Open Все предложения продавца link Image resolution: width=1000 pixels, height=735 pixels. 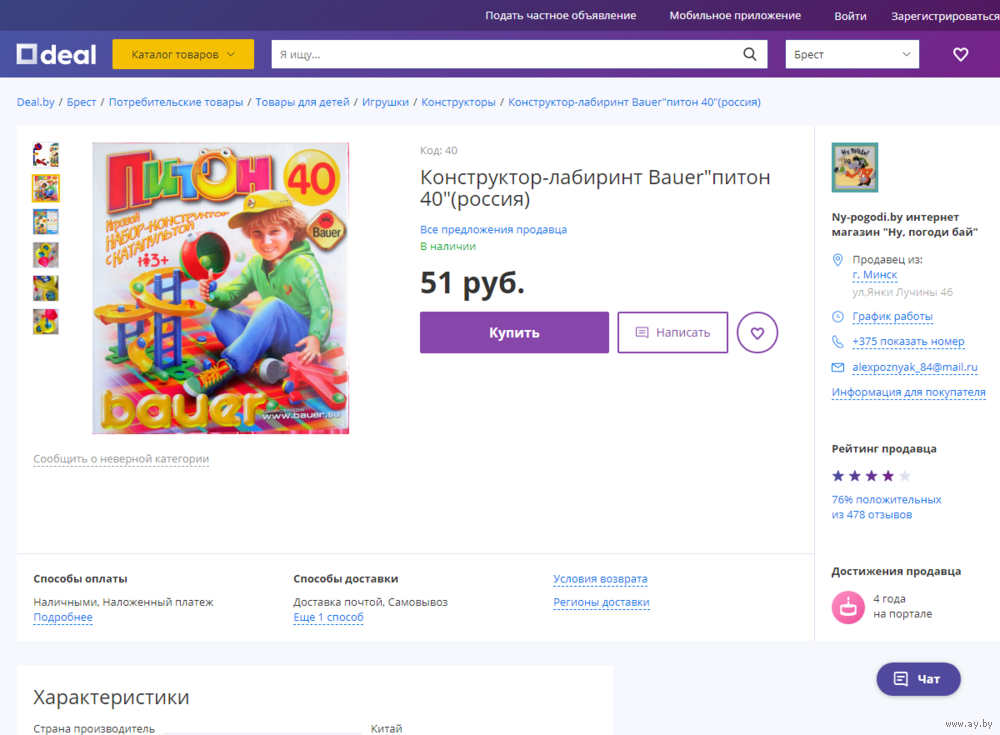point(494,230)
